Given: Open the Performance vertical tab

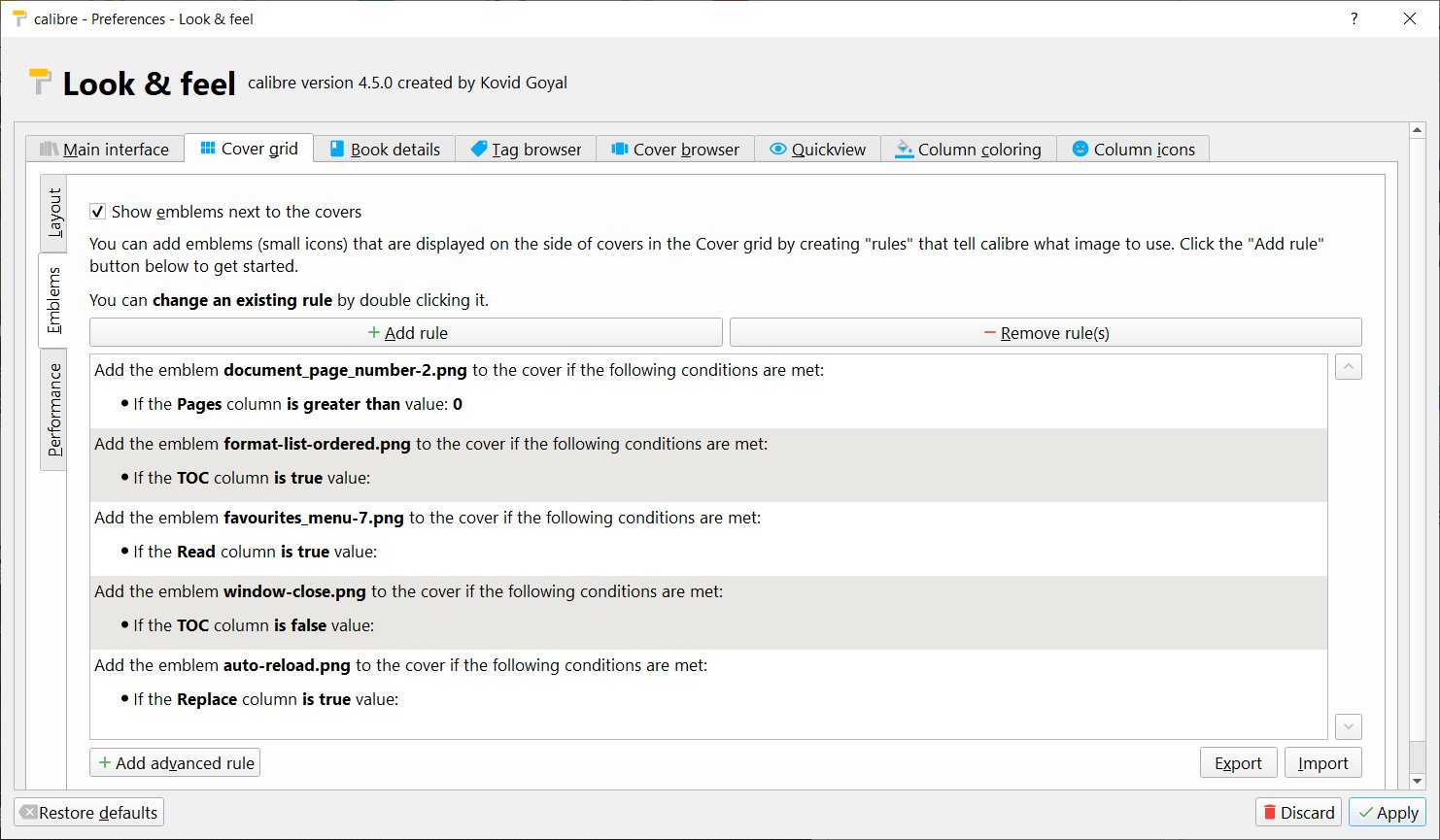Looking at the screenshot, I should click(x=54, y=409).
